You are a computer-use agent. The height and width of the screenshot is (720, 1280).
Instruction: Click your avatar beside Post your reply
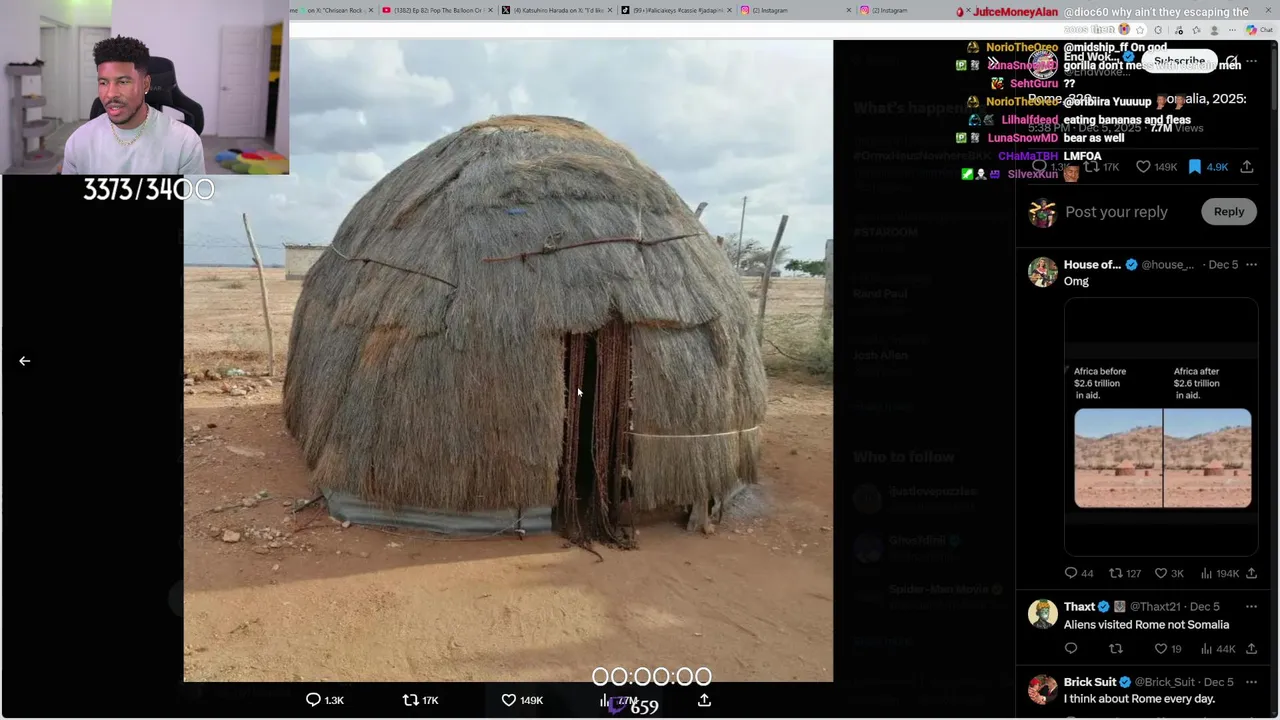click(1043, 212)
